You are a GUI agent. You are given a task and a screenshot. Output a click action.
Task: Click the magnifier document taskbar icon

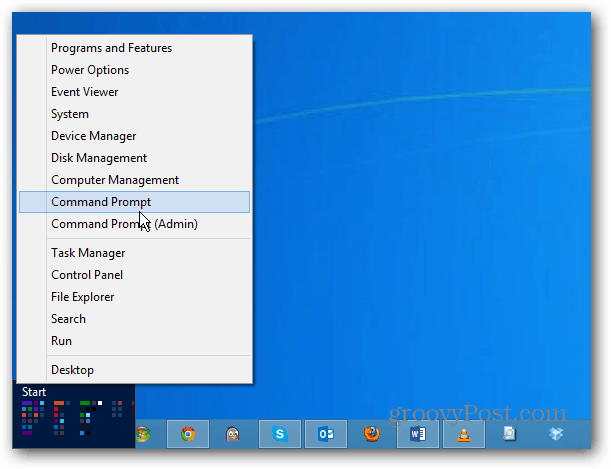click(x=509, y=434)
